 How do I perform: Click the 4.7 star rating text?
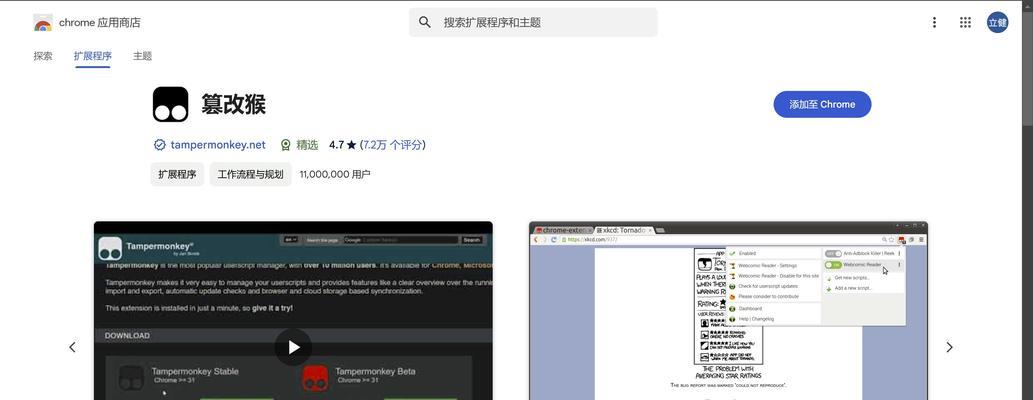pyautogui.click(x=343, y=145)
